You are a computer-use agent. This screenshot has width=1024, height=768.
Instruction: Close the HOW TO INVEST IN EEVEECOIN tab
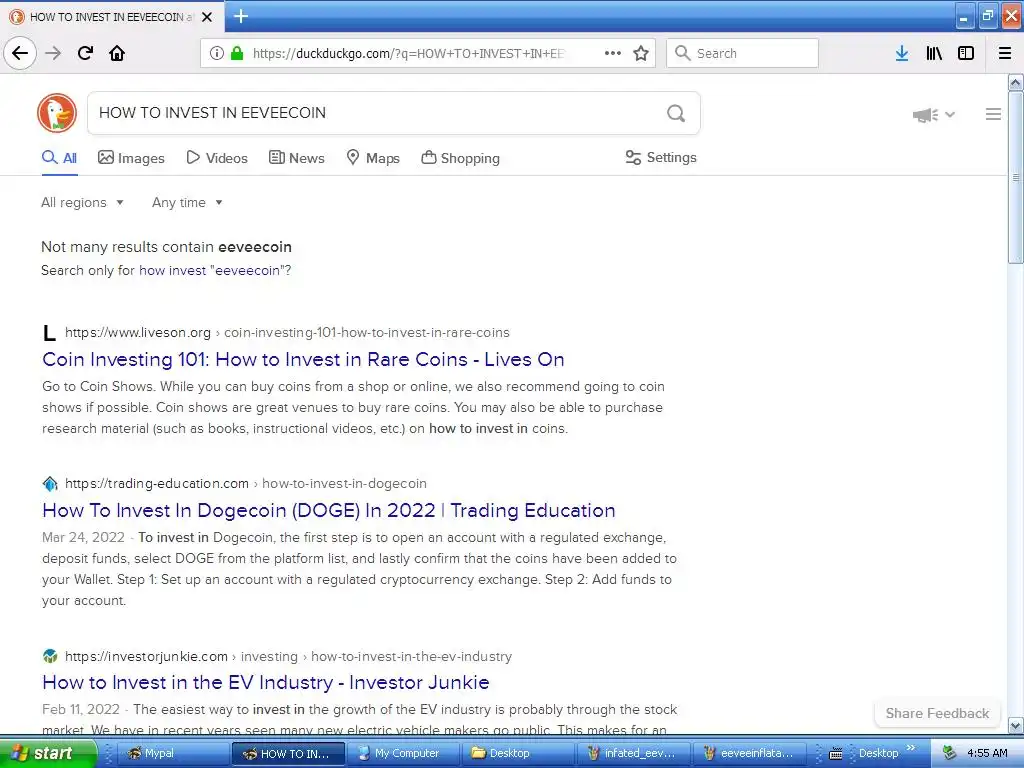207,17
